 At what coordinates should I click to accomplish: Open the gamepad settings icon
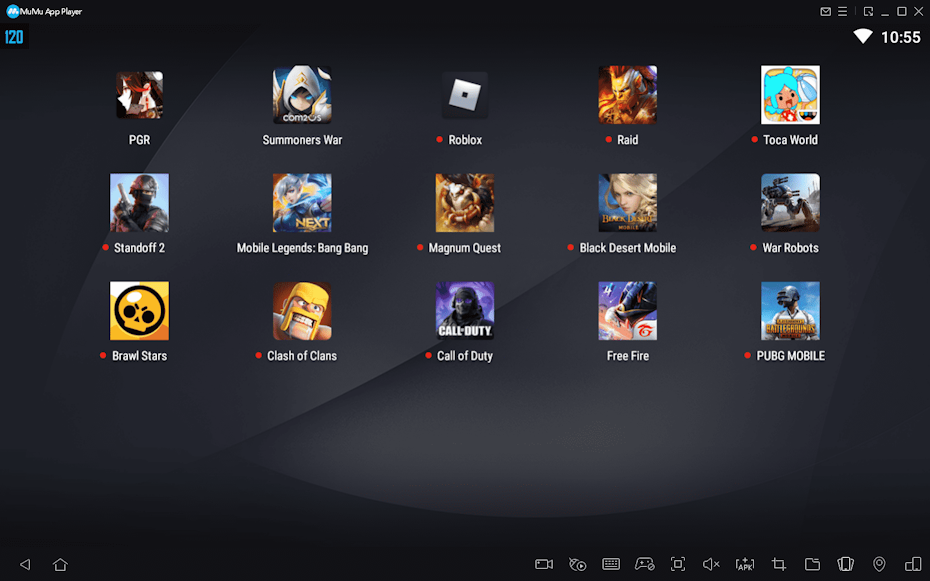coord(645,564)
